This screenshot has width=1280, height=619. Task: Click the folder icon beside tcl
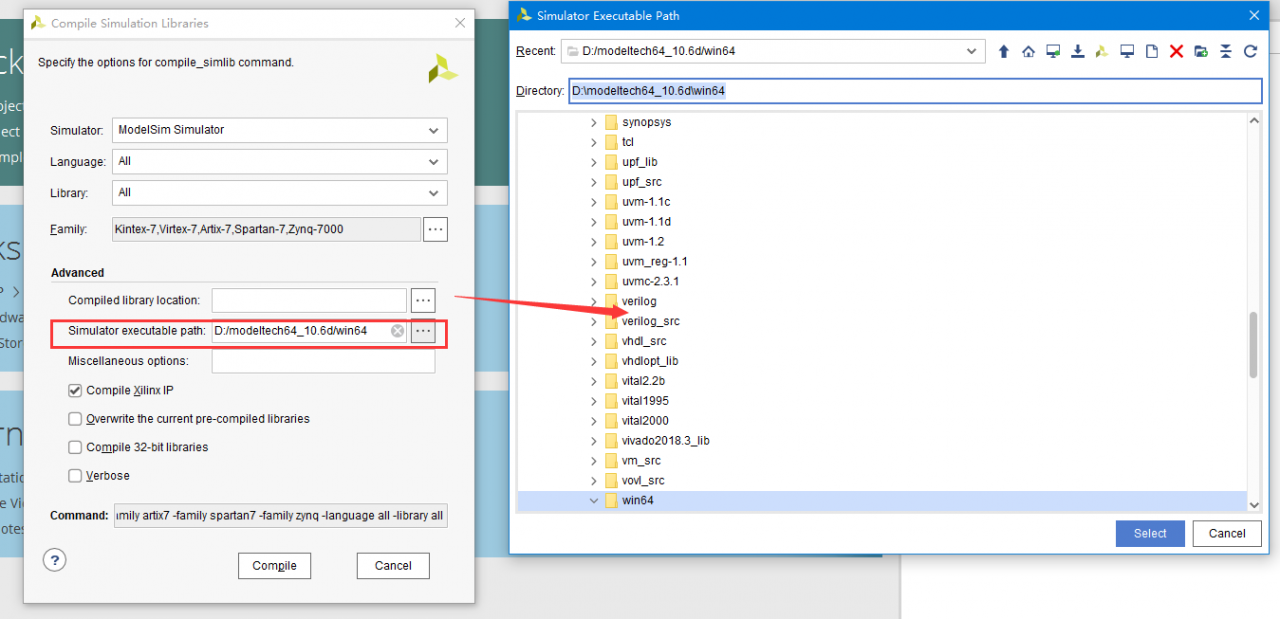click(610, 142)
